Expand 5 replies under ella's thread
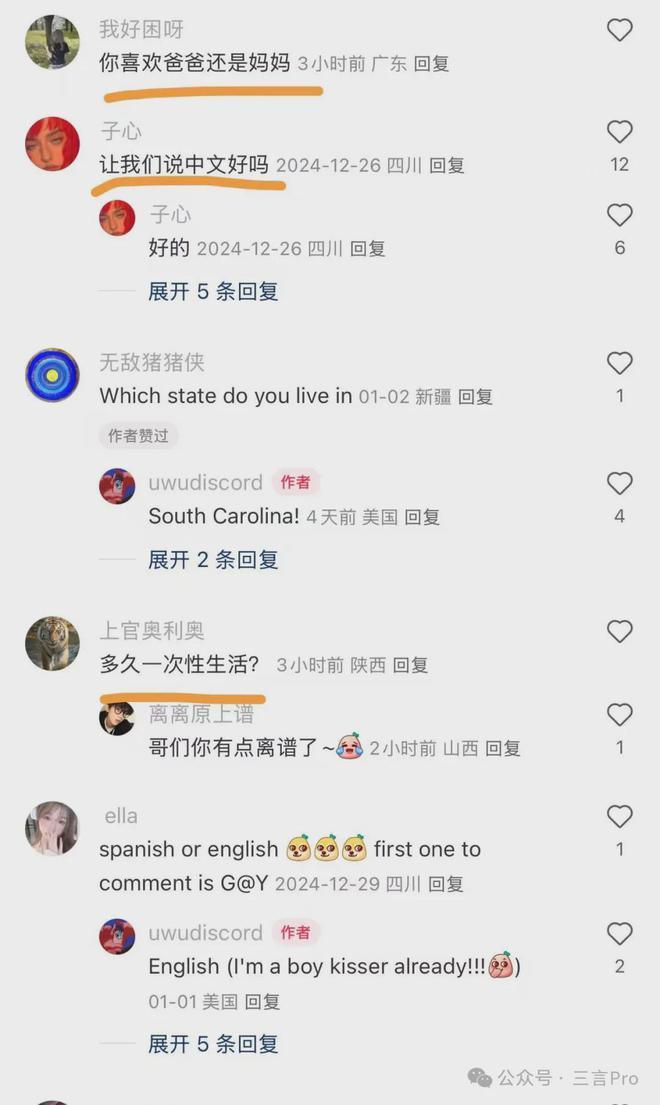This screenshot has height=1105, width=660. (213, 1044)
